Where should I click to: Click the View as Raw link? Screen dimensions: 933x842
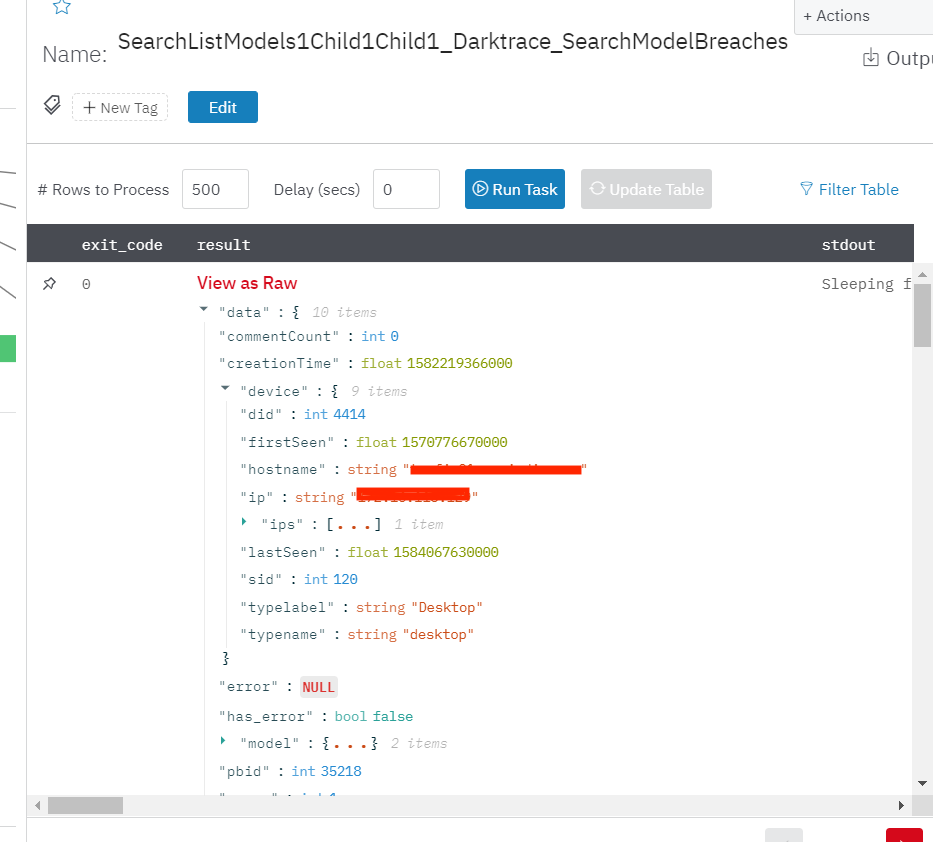[247, 283]
